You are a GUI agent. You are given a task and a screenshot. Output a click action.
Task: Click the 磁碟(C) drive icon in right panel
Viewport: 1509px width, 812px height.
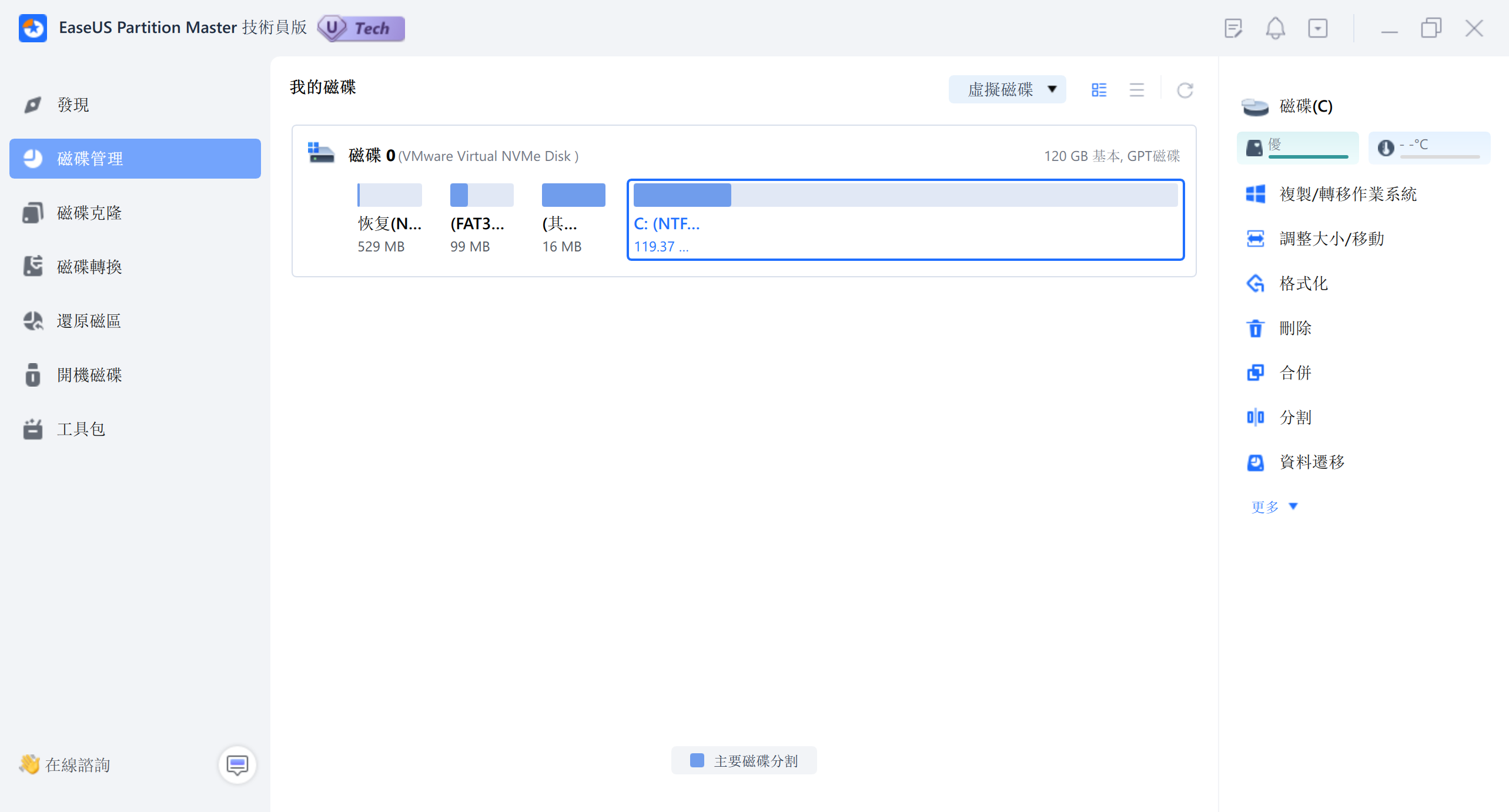[x=1254, y=107]
